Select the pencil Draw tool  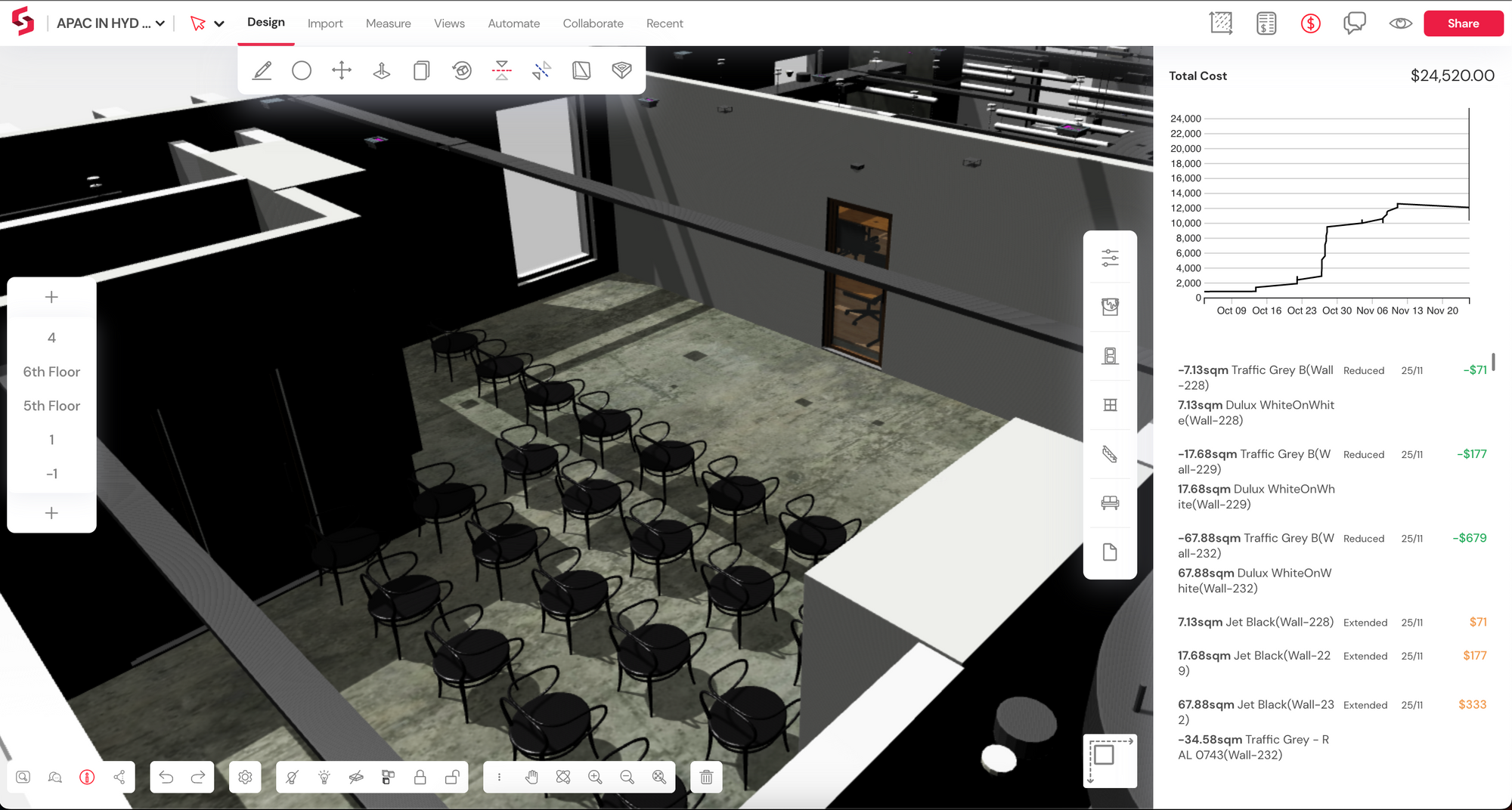tap(262, 70)
